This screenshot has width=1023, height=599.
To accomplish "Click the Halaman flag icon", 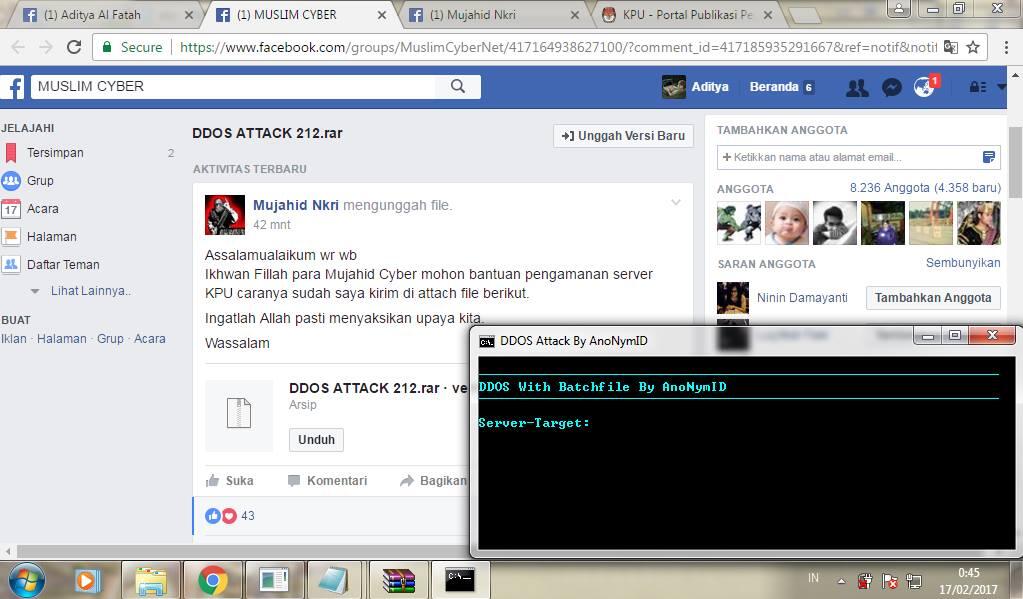I will (x=11, y=237).
